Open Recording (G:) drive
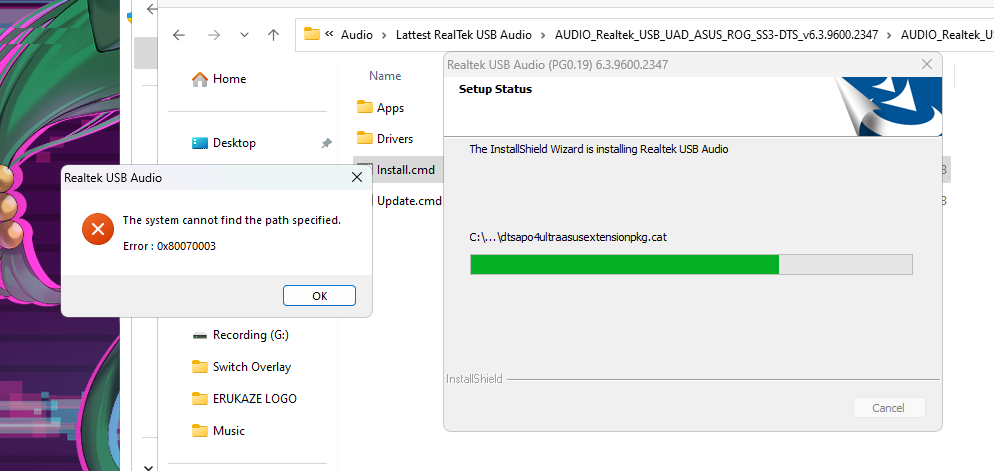The image size is (994, 471). coord(250,335)
